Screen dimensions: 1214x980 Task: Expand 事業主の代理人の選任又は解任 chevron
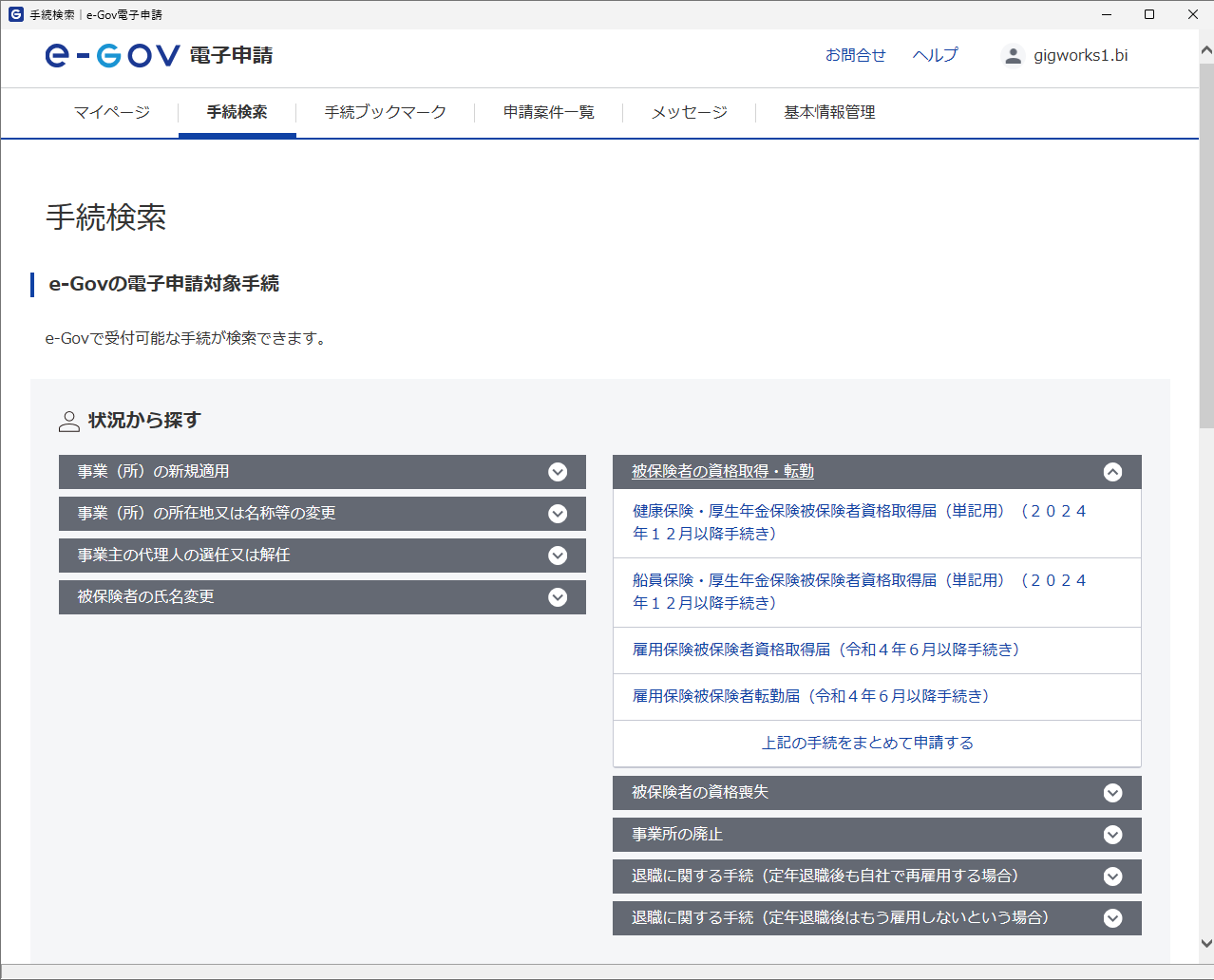tap(558, 556)
